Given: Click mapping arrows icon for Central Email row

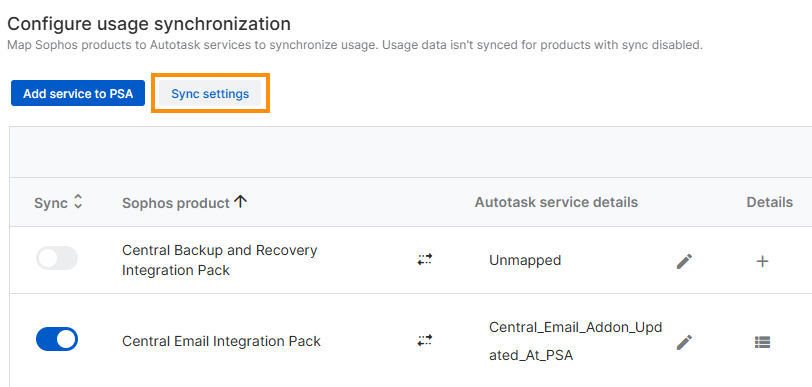Looking at the screenshot, I should (425, 340).
